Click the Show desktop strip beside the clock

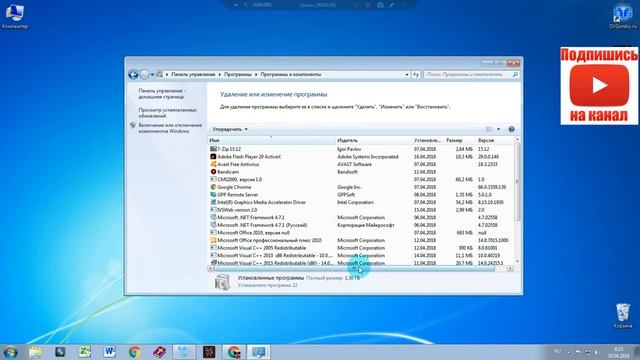(637, 352)
